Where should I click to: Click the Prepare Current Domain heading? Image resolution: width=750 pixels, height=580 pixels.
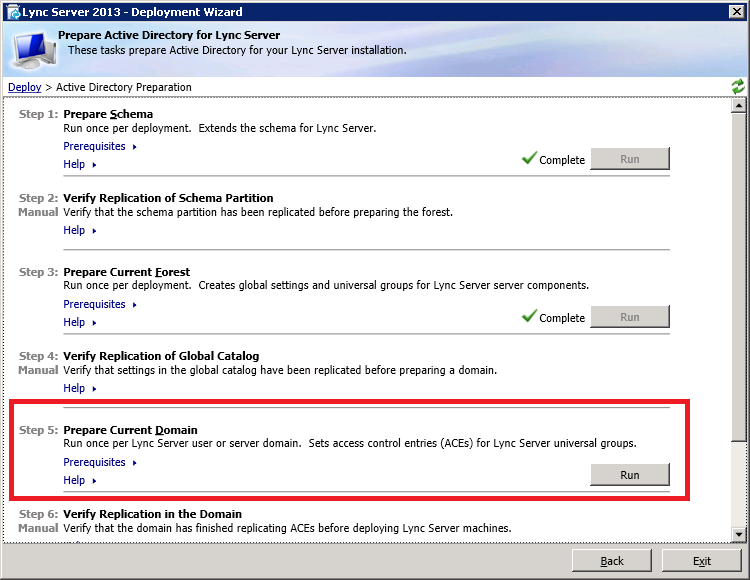131,430
